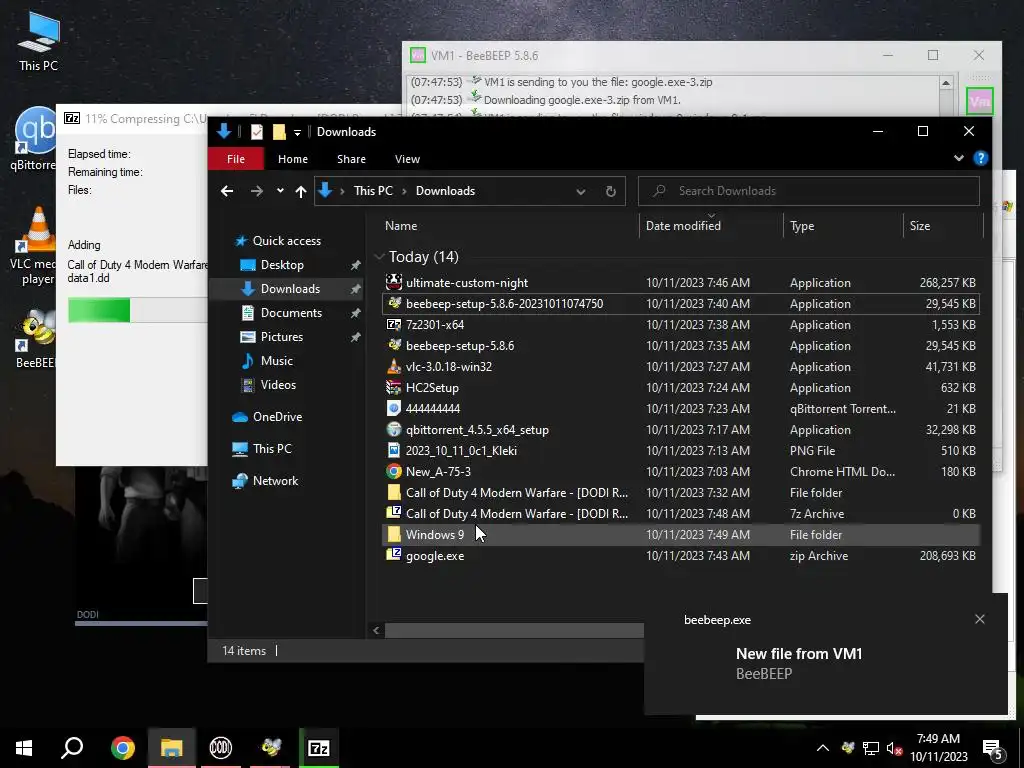This screenshot has width=1024, height=768.
Task: Select Pictures in the navigation pane
Action: coord(281,337)
